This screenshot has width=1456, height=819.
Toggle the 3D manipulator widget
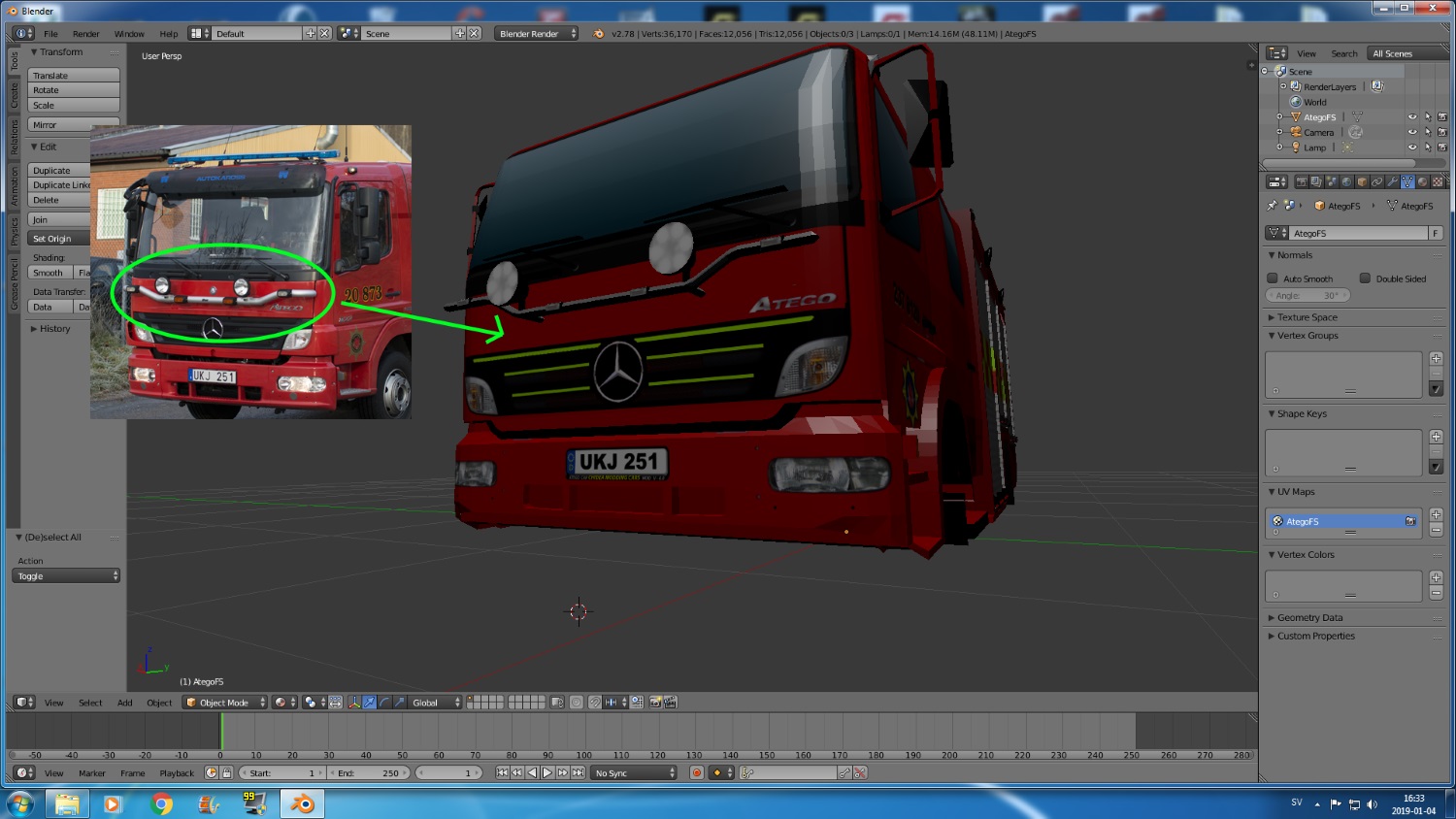coord(354,703)
